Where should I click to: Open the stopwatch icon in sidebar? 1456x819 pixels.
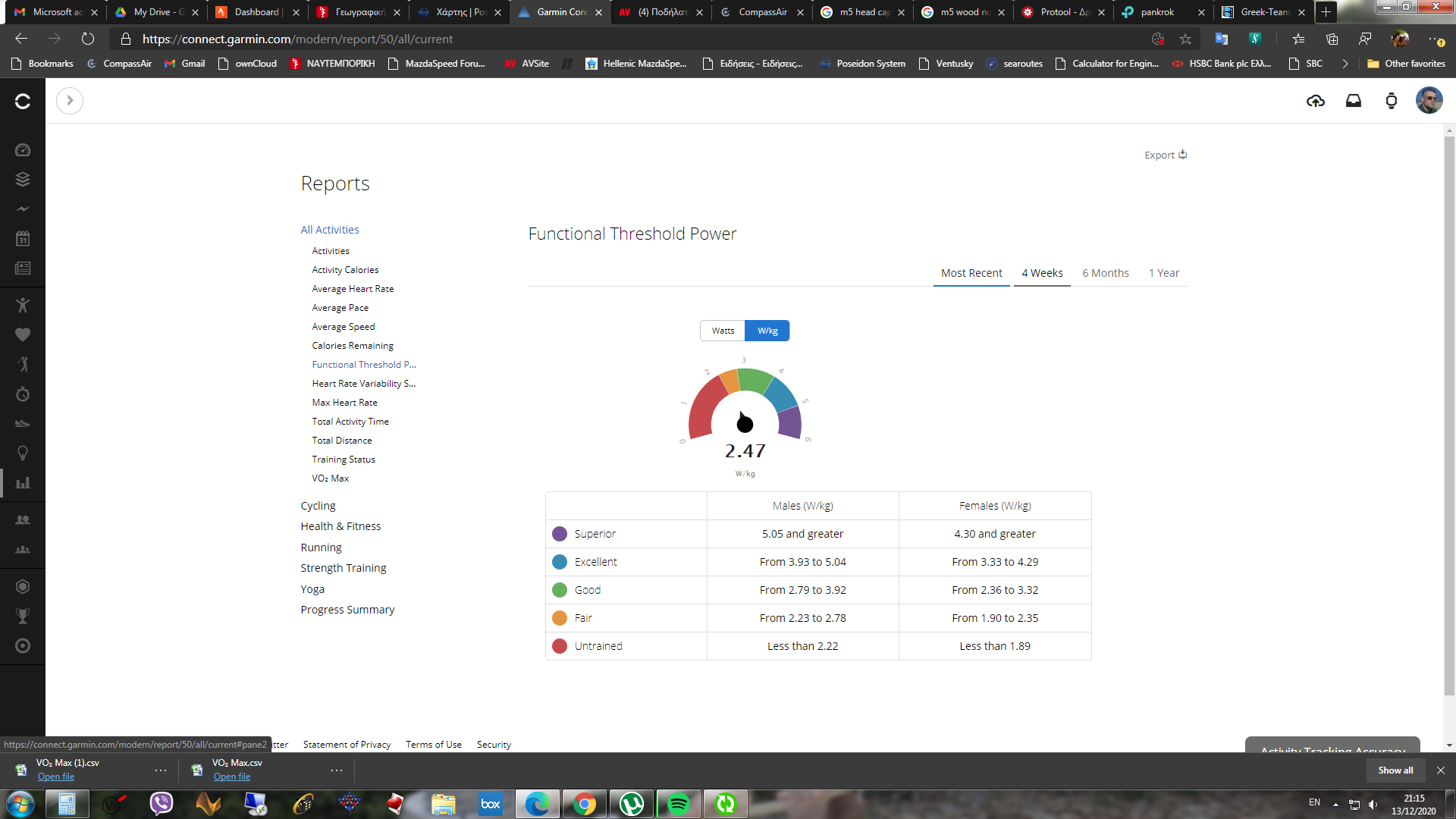(x=23, y=394)
